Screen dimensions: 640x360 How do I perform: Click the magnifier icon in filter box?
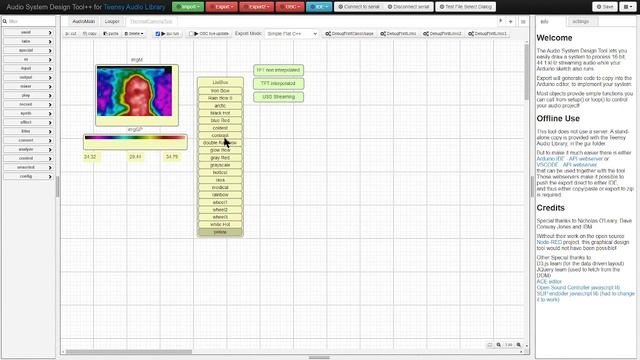[x=5, y=21]
